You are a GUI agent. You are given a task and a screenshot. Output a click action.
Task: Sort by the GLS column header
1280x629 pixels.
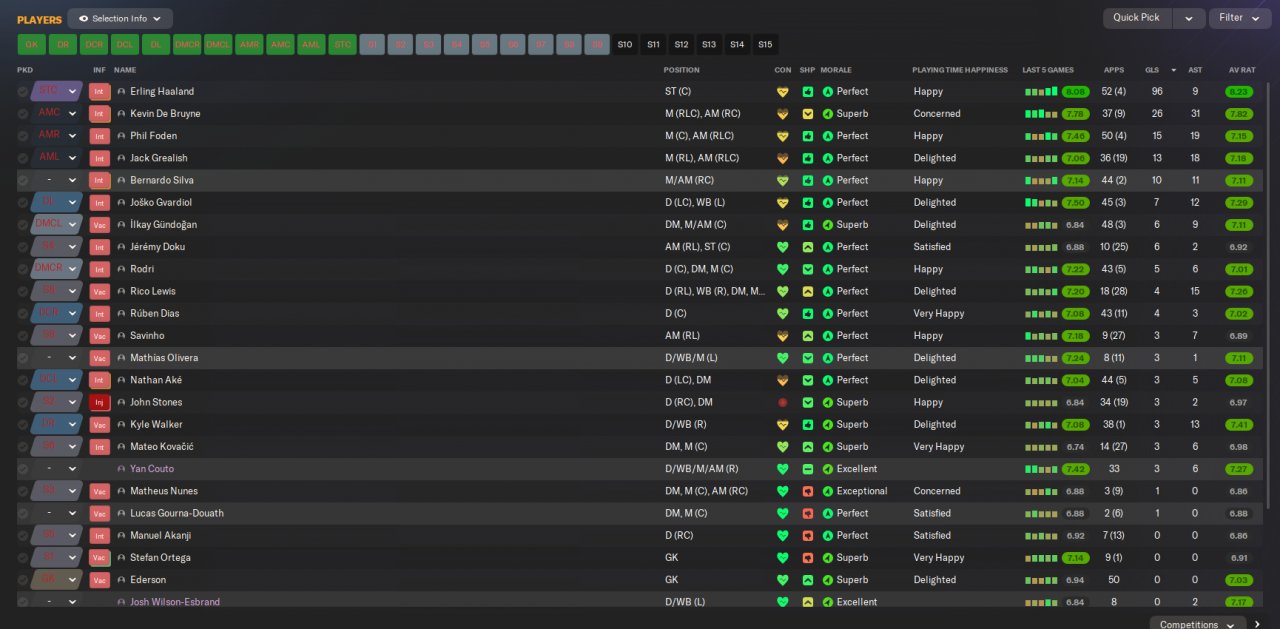click(1152, 70)
